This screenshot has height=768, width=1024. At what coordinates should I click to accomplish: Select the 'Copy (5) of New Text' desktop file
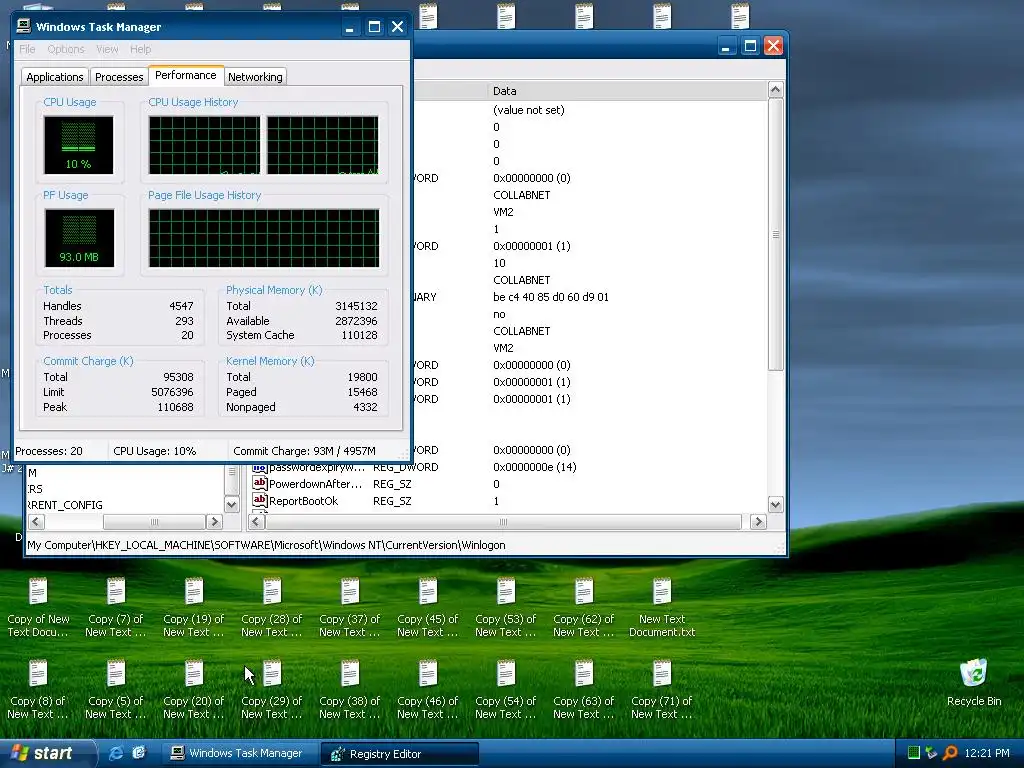pyautogui.click(x=116, y=690)
